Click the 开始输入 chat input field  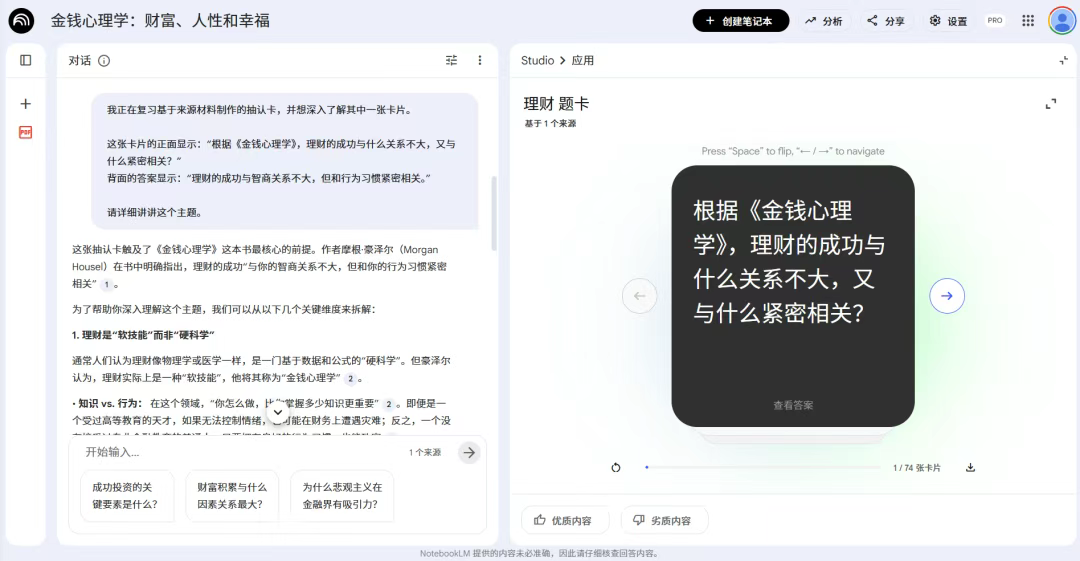241,452
